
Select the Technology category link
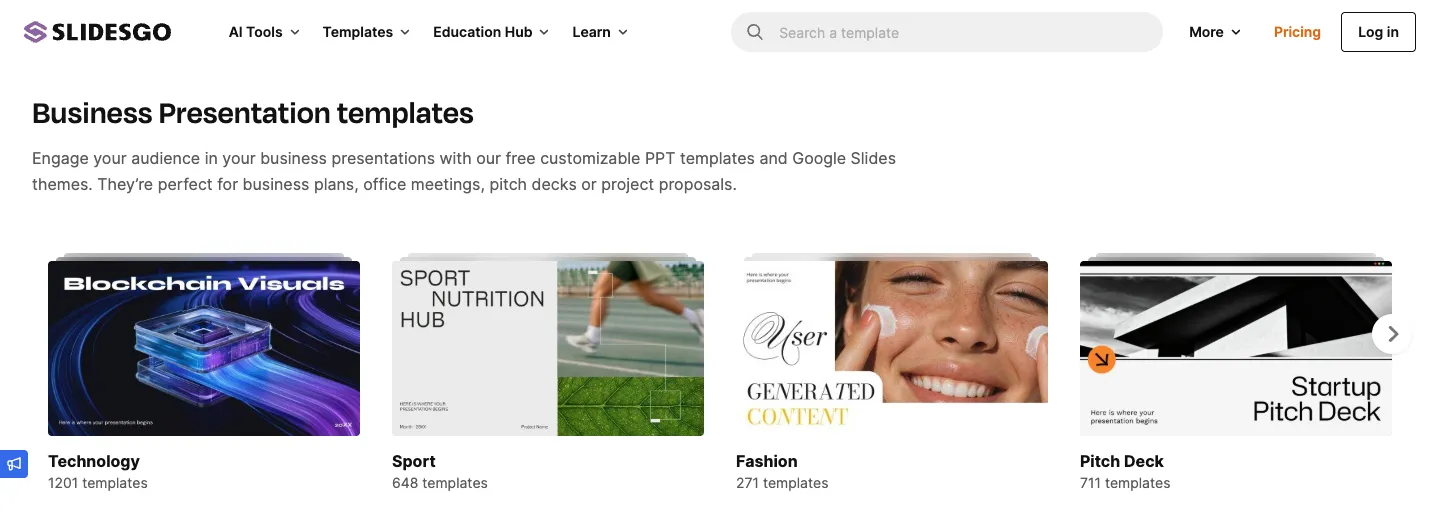(94, 461)
